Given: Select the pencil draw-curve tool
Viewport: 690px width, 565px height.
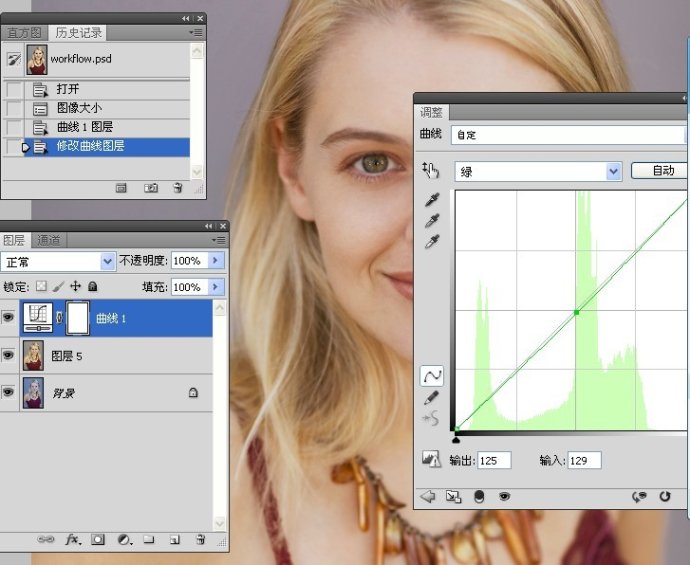Looking at the screenshot, I should click(431, 398).
